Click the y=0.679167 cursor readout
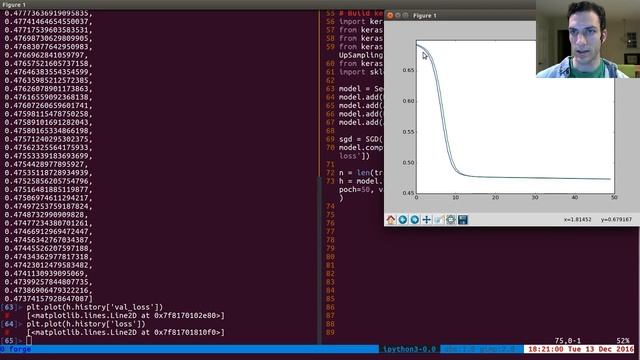640x360 pixels. [616, 220]
